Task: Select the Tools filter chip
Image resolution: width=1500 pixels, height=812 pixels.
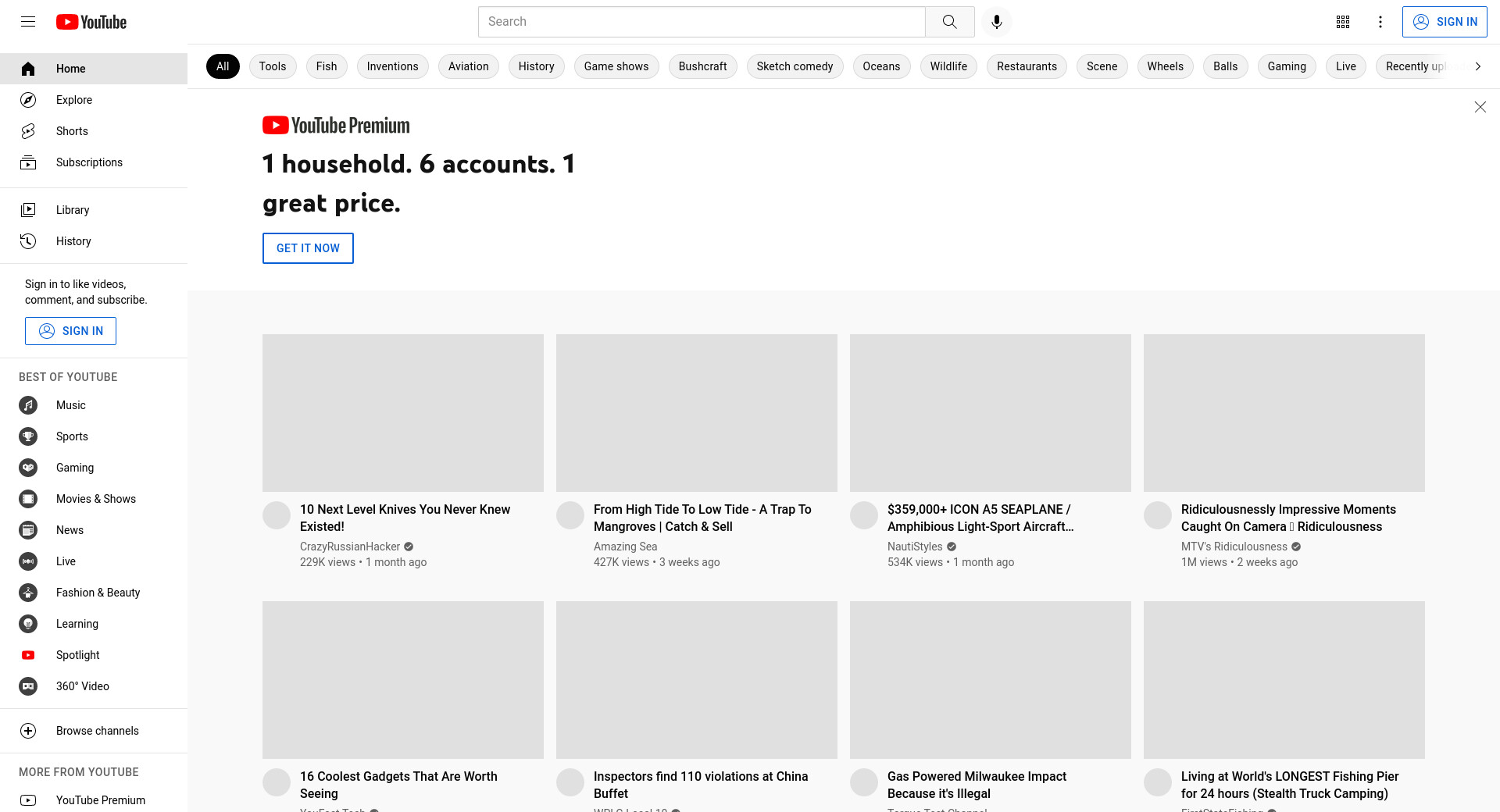Action: coord(273,66)
